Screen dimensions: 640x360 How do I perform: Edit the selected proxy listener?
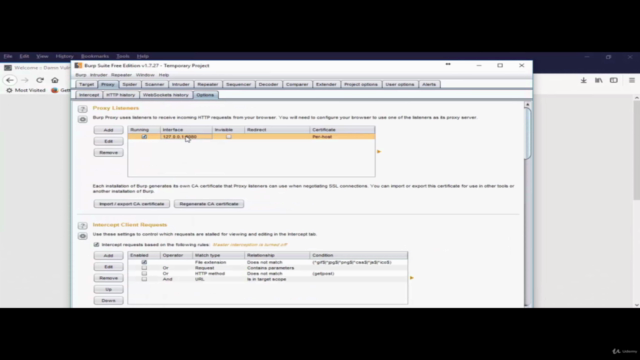[108, 141]
